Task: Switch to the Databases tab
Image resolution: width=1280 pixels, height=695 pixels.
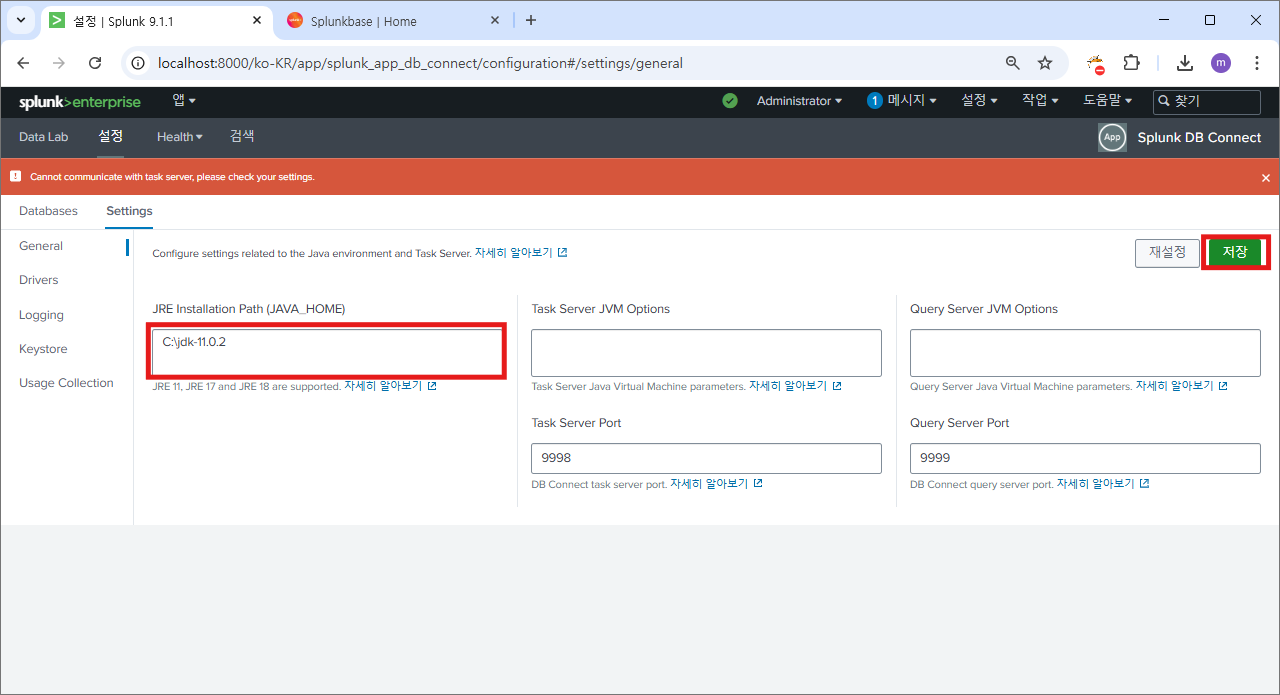Action: point(48,211)
